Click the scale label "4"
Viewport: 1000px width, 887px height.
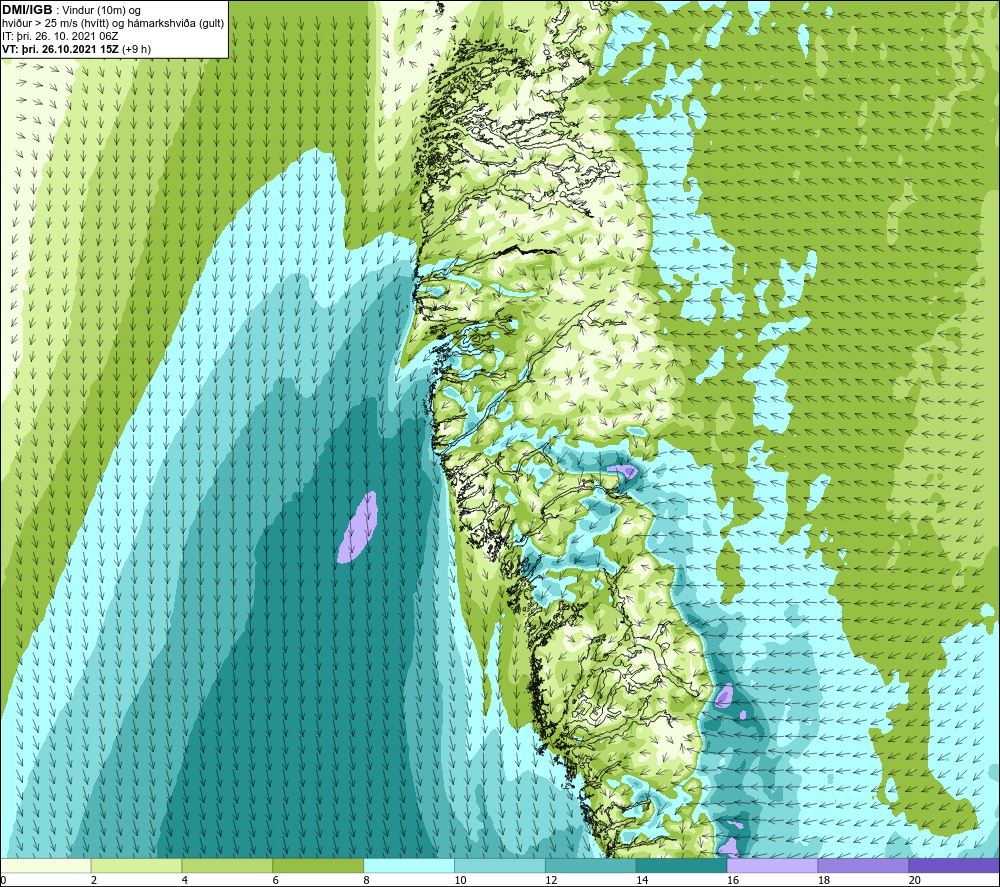(x=184, y=880)
